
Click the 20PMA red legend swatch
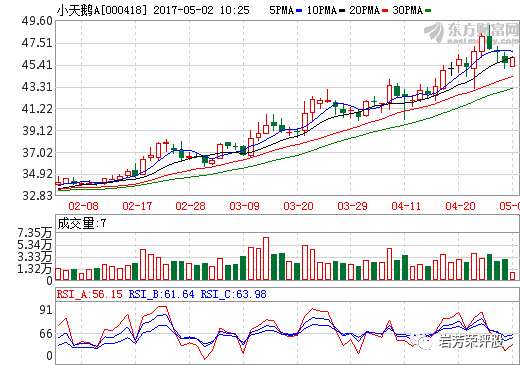(x=385, y=11)
